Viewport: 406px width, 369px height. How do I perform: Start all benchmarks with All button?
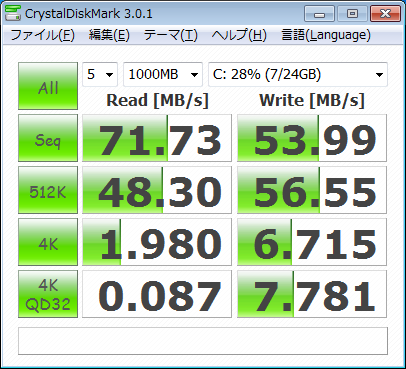tap(48, 86)
